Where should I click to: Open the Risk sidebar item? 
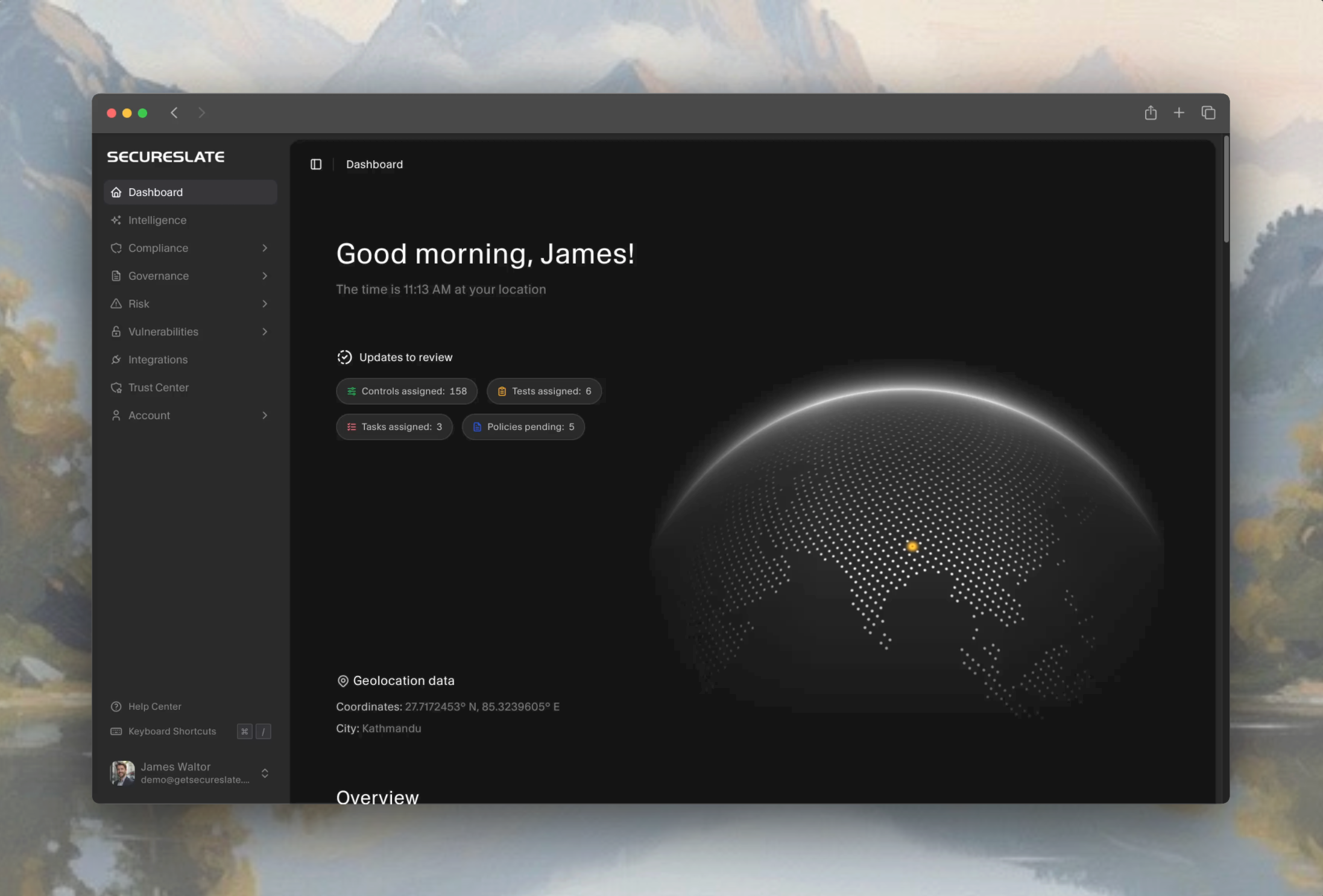(191, 304)
